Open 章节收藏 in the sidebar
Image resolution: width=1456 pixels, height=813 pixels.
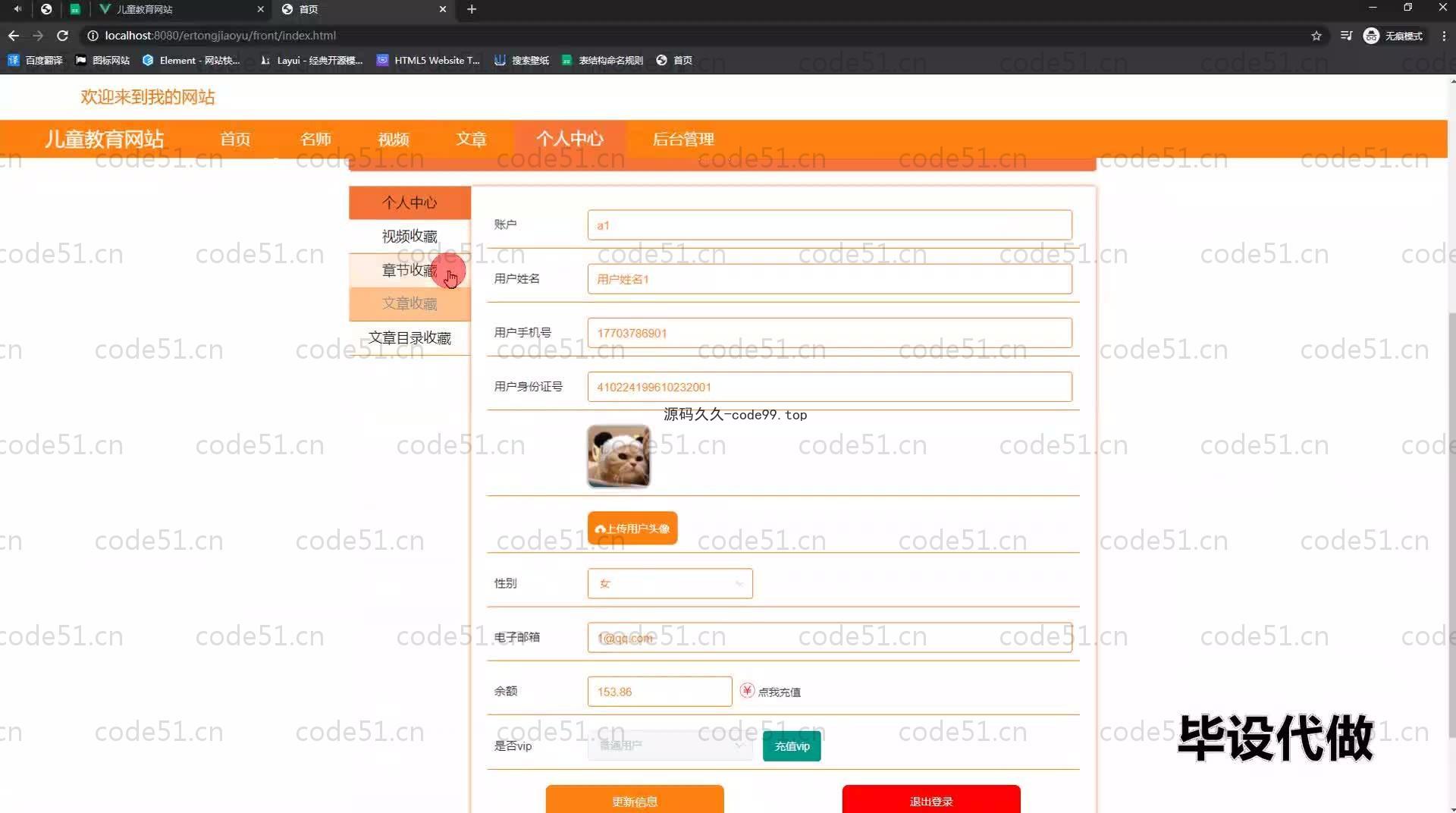point(409,270)
